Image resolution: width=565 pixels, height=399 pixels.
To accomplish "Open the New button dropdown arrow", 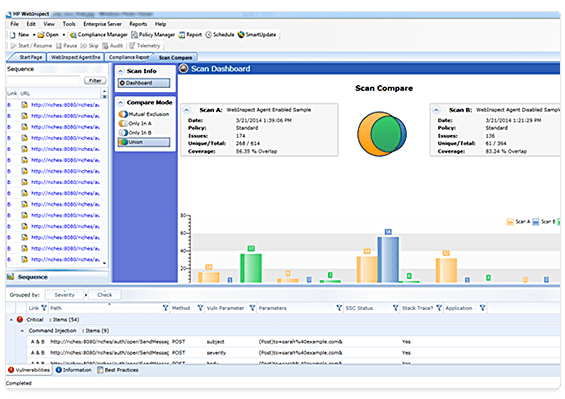I will pos(34,35).
